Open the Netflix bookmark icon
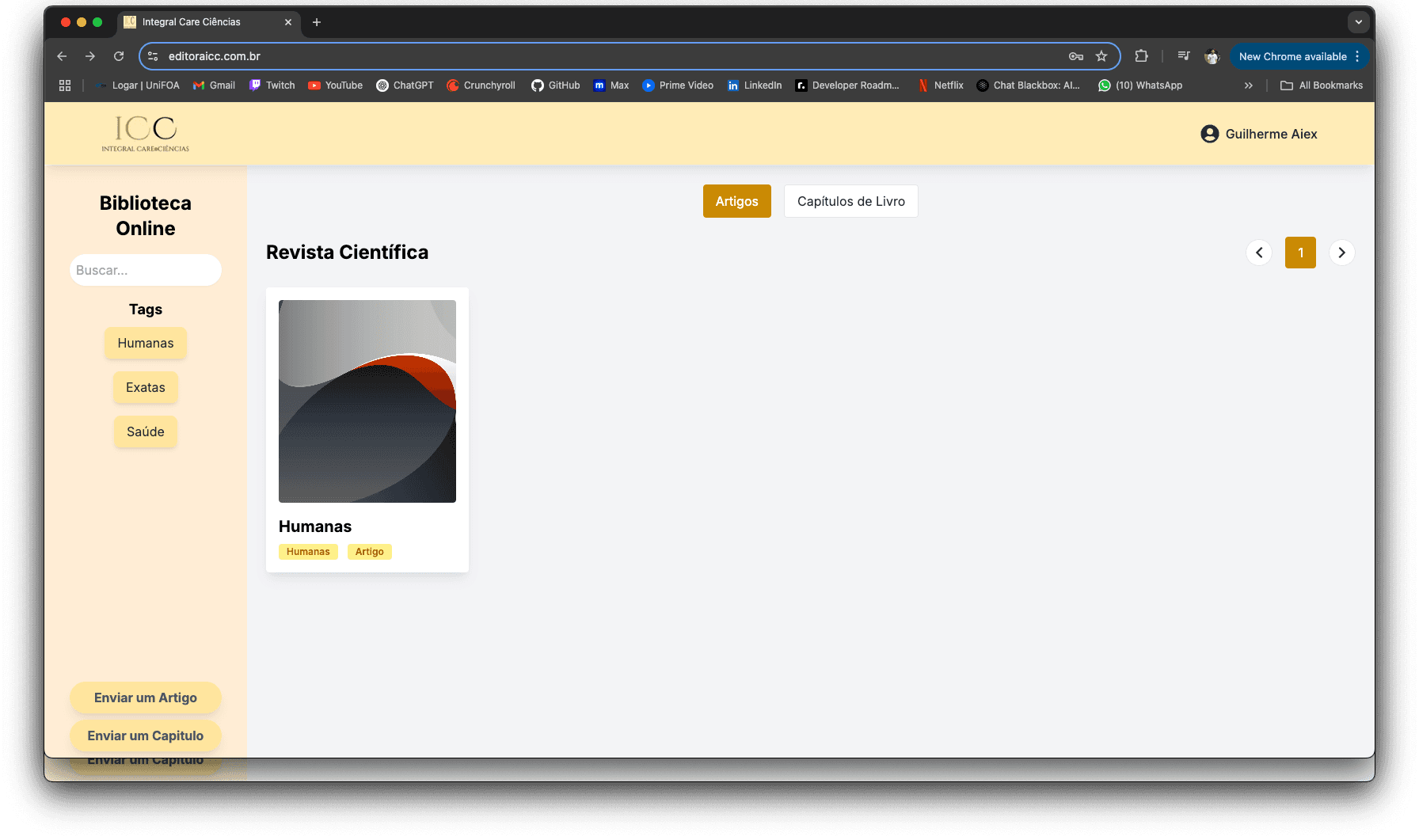The width and height of the screenshot is (1419, 840). [x=923, y=85]
